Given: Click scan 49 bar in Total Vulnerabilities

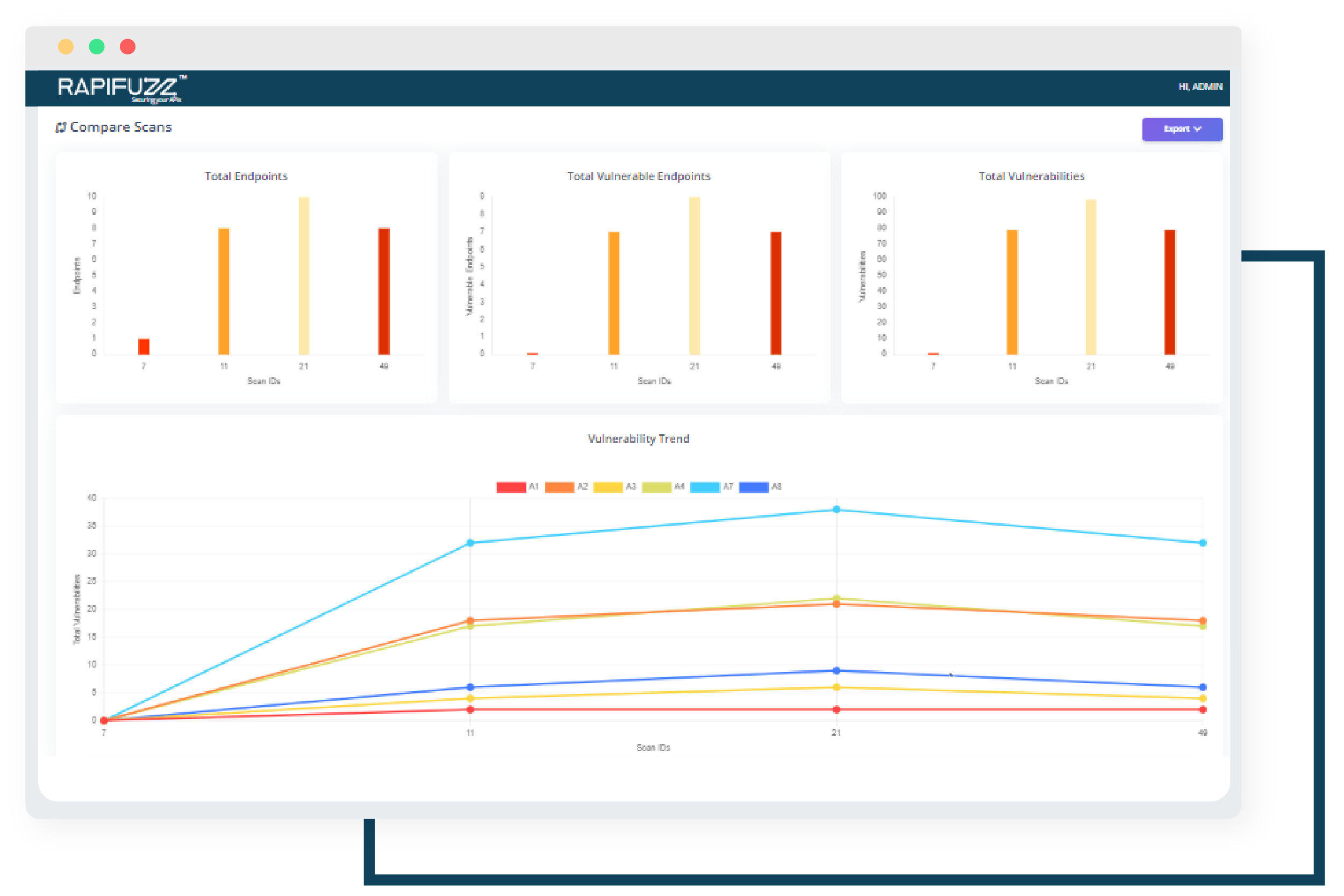Looking at the screenshot, I should (1170, 292).
